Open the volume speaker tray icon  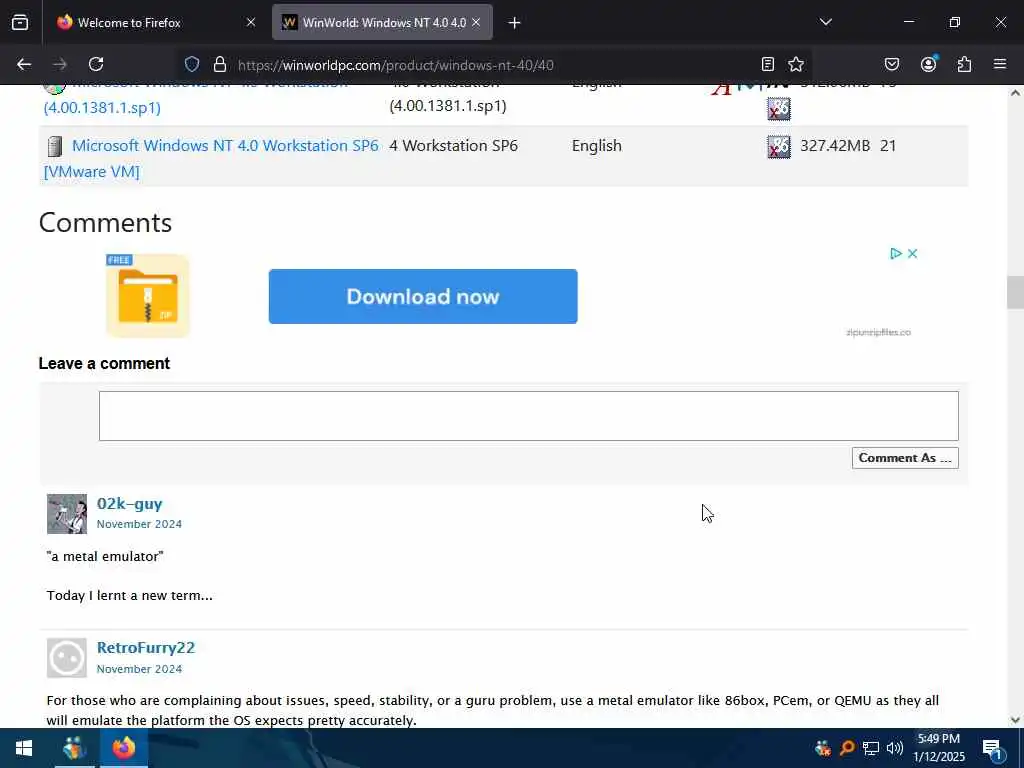(x=895, y=748)
